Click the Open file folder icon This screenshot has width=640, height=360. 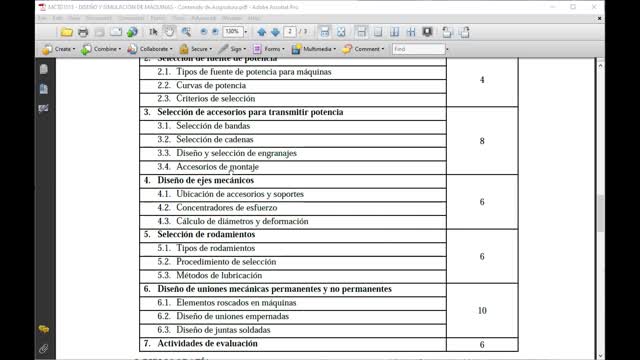coord(67,32)
